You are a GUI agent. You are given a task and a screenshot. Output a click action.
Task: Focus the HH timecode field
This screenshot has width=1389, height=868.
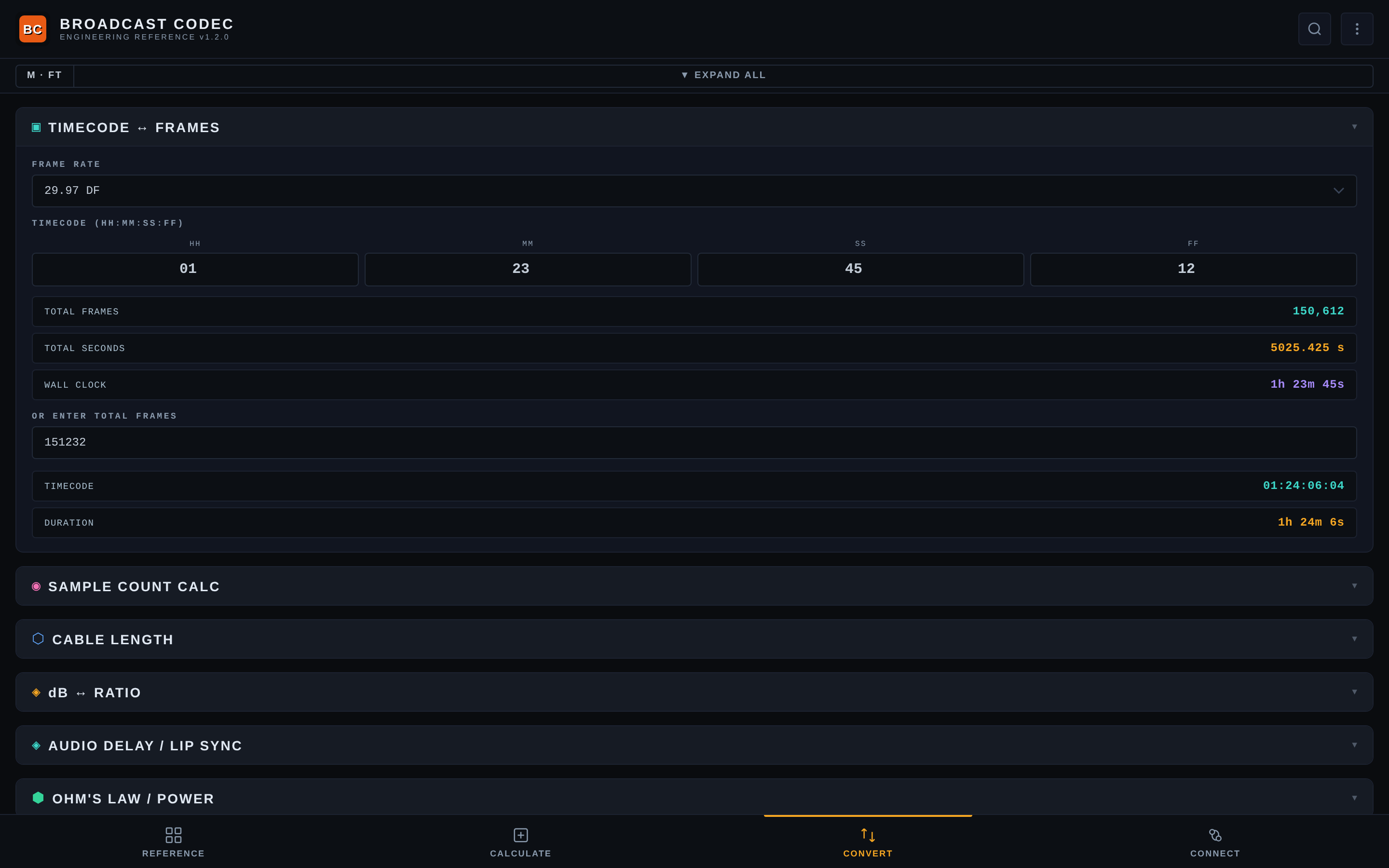point(195,269)
